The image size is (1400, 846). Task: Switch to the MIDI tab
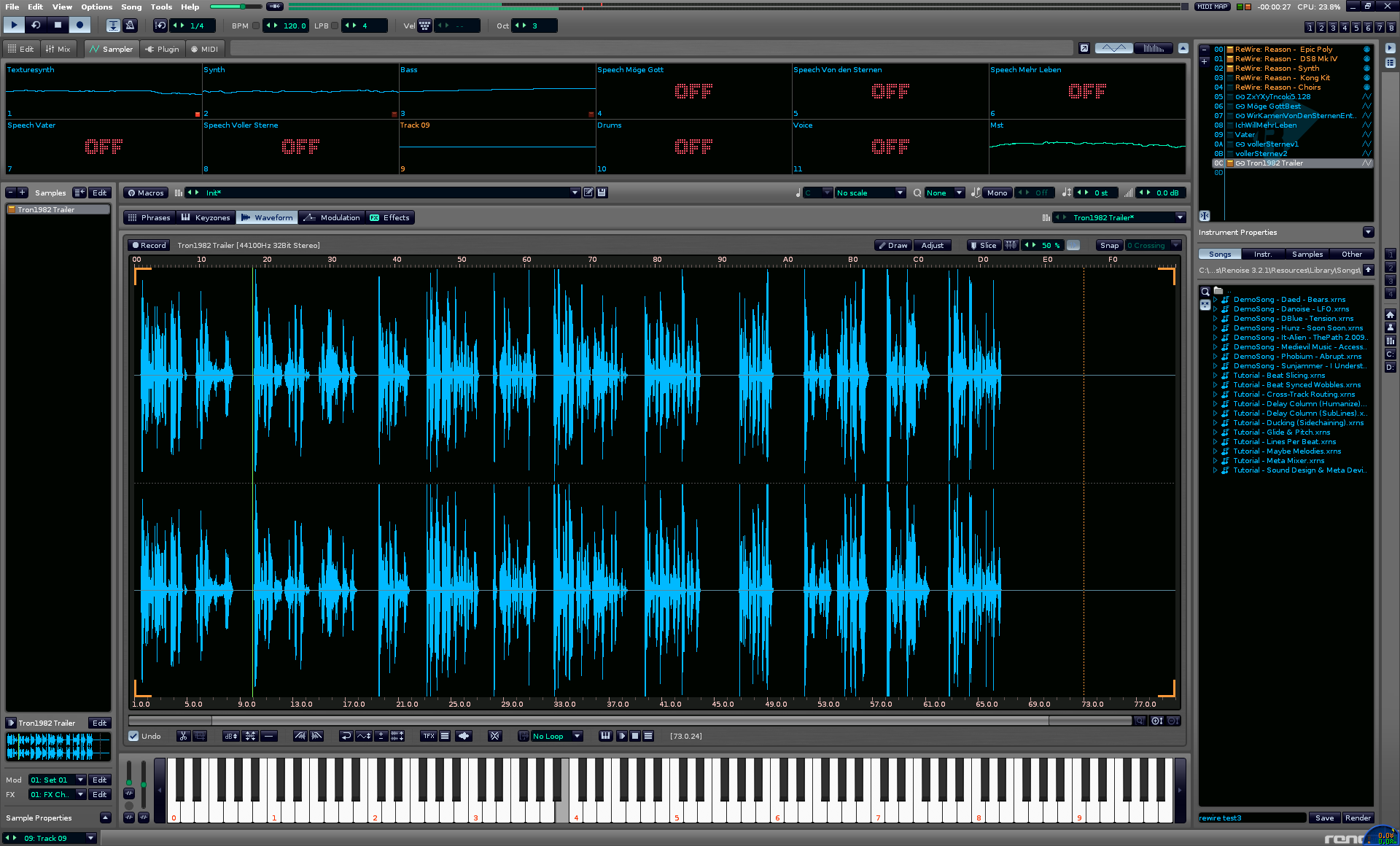[x=204, y=49]
